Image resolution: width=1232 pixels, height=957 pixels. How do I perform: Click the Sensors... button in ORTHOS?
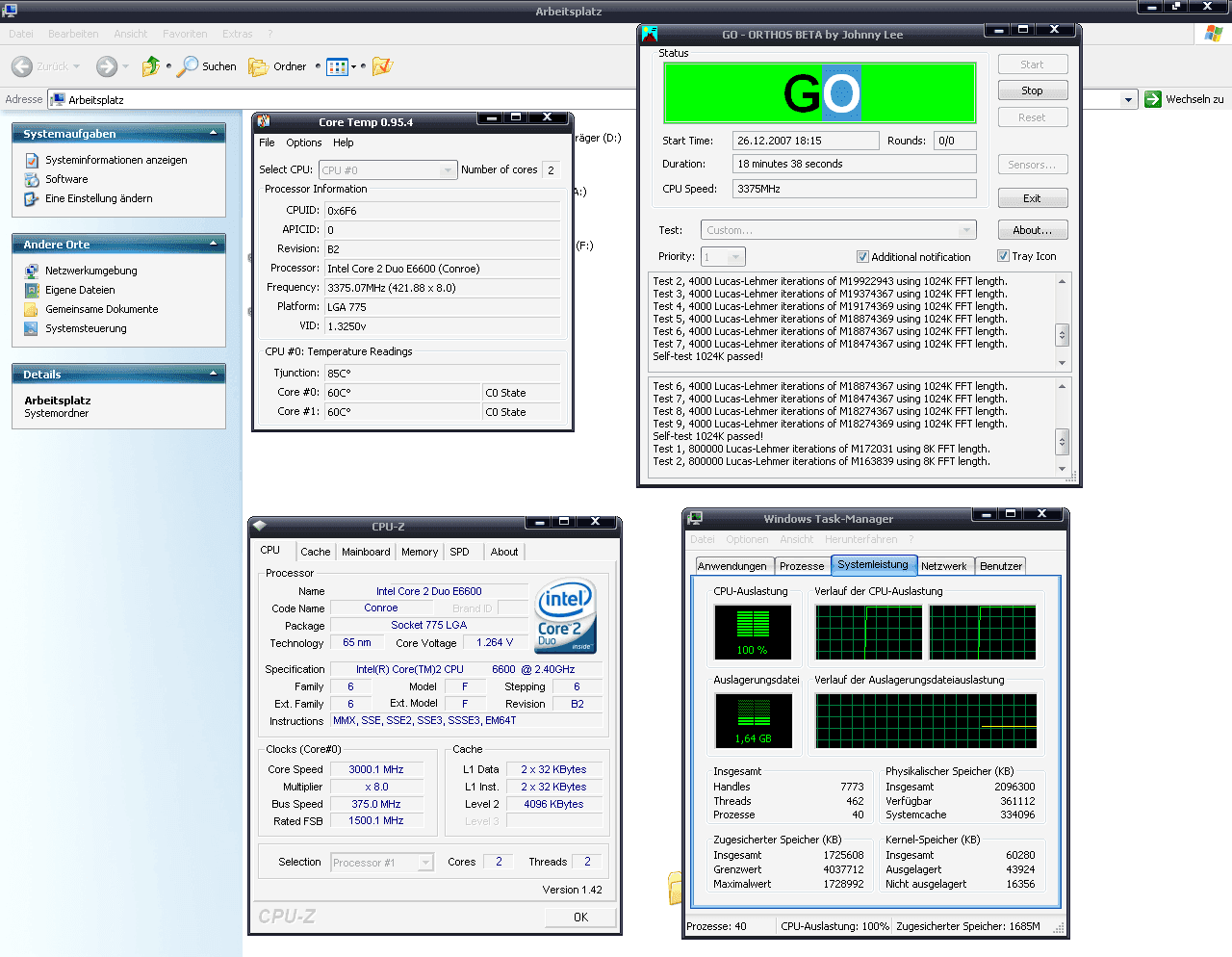click(x=1032, y=165)
